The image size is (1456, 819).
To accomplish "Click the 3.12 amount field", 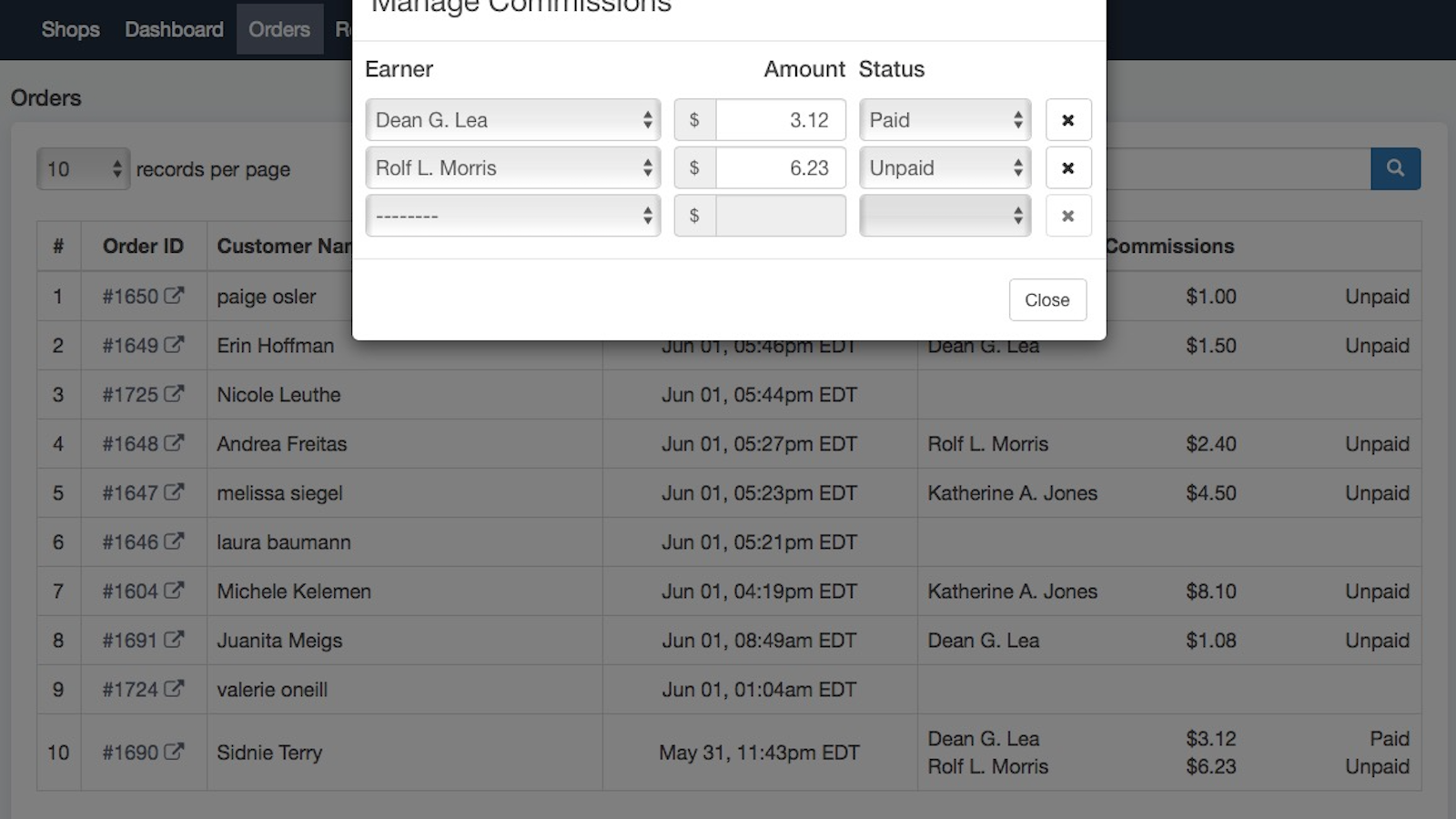I will click(780, 120).
